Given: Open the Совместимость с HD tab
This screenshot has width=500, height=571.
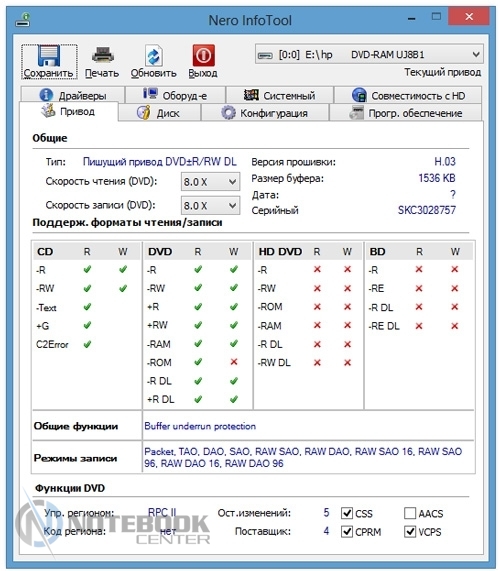Looking at the screenshot, I should point(408,95).
